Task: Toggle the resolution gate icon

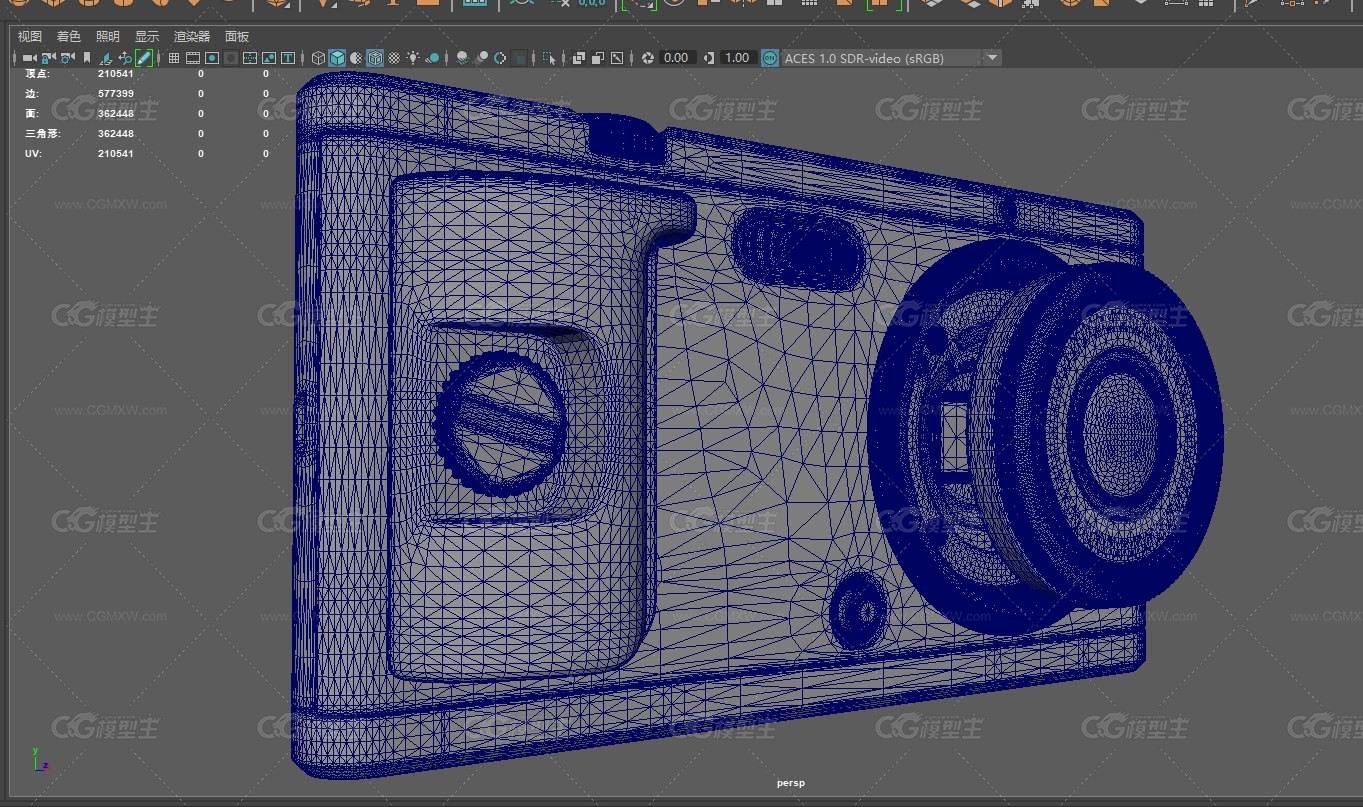Action: (212, 58)
